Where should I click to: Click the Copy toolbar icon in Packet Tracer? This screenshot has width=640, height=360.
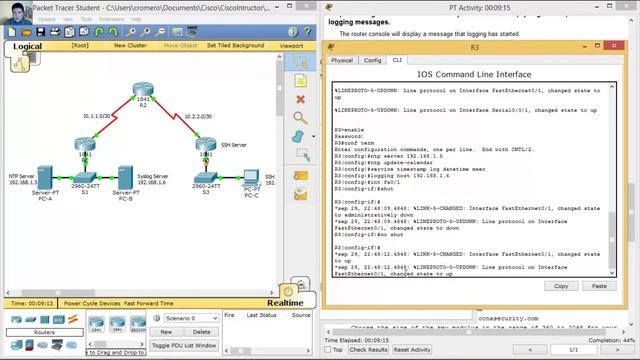(x=70, y=32)
